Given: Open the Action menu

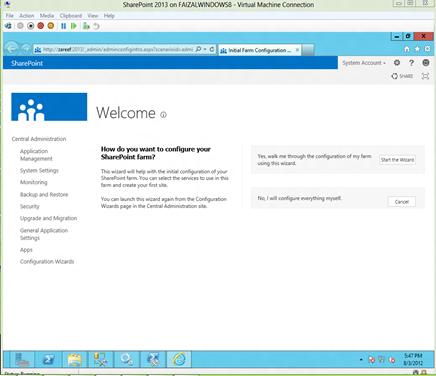Looking at the screenshot, I should click(27, 16).
